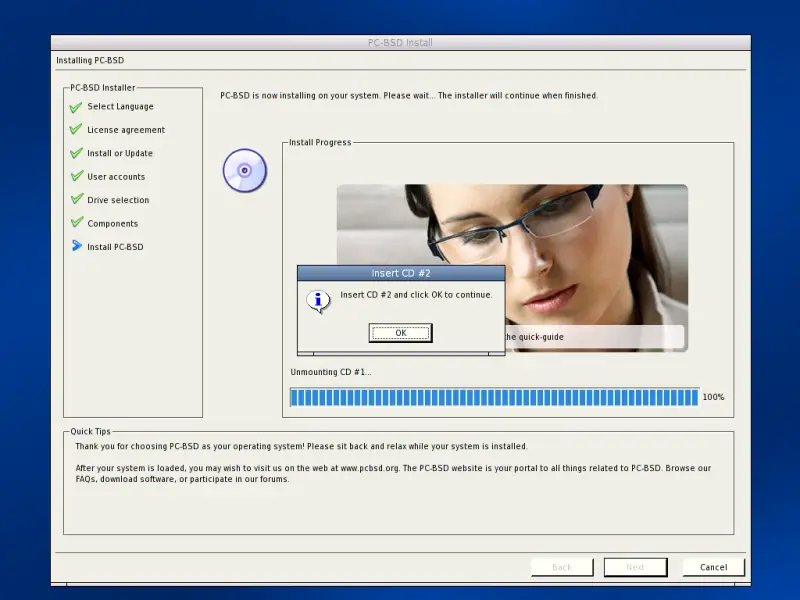Viewport: 800px width, 600px height.
Task: Click the blue arrow next to Install PC-BSD
Action: (x=77, y=246)
